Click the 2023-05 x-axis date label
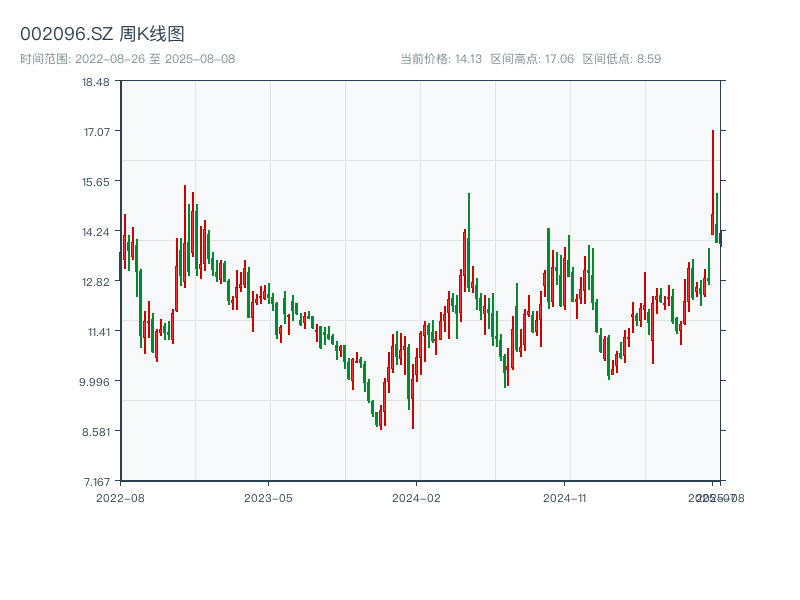Screen dimensions: 800x600 [x=268, y=497]
